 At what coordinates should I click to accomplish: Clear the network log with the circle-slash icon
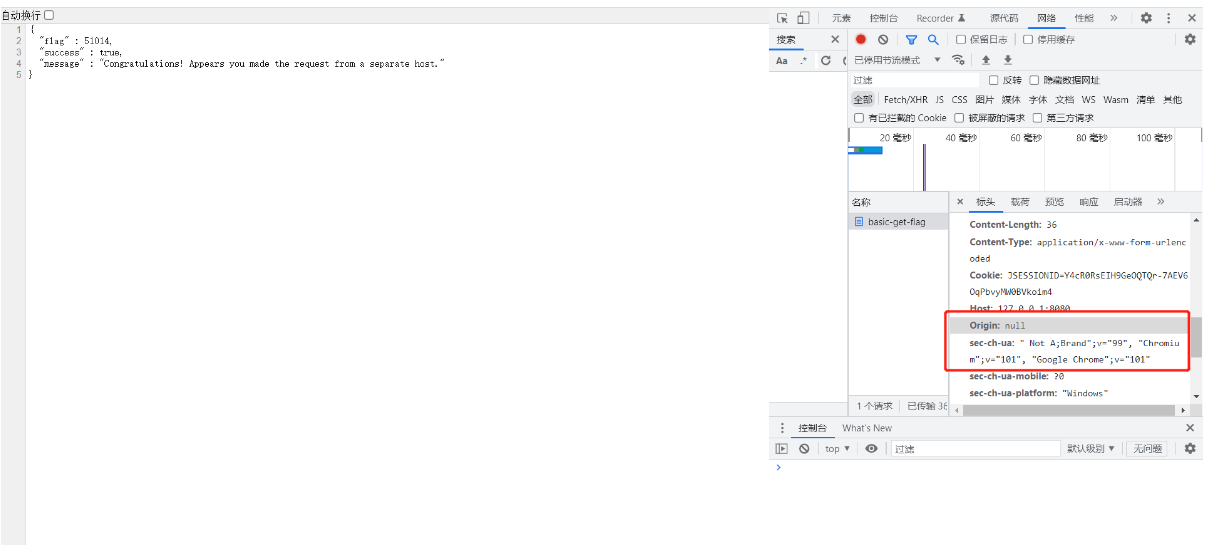tap(883, 39)
